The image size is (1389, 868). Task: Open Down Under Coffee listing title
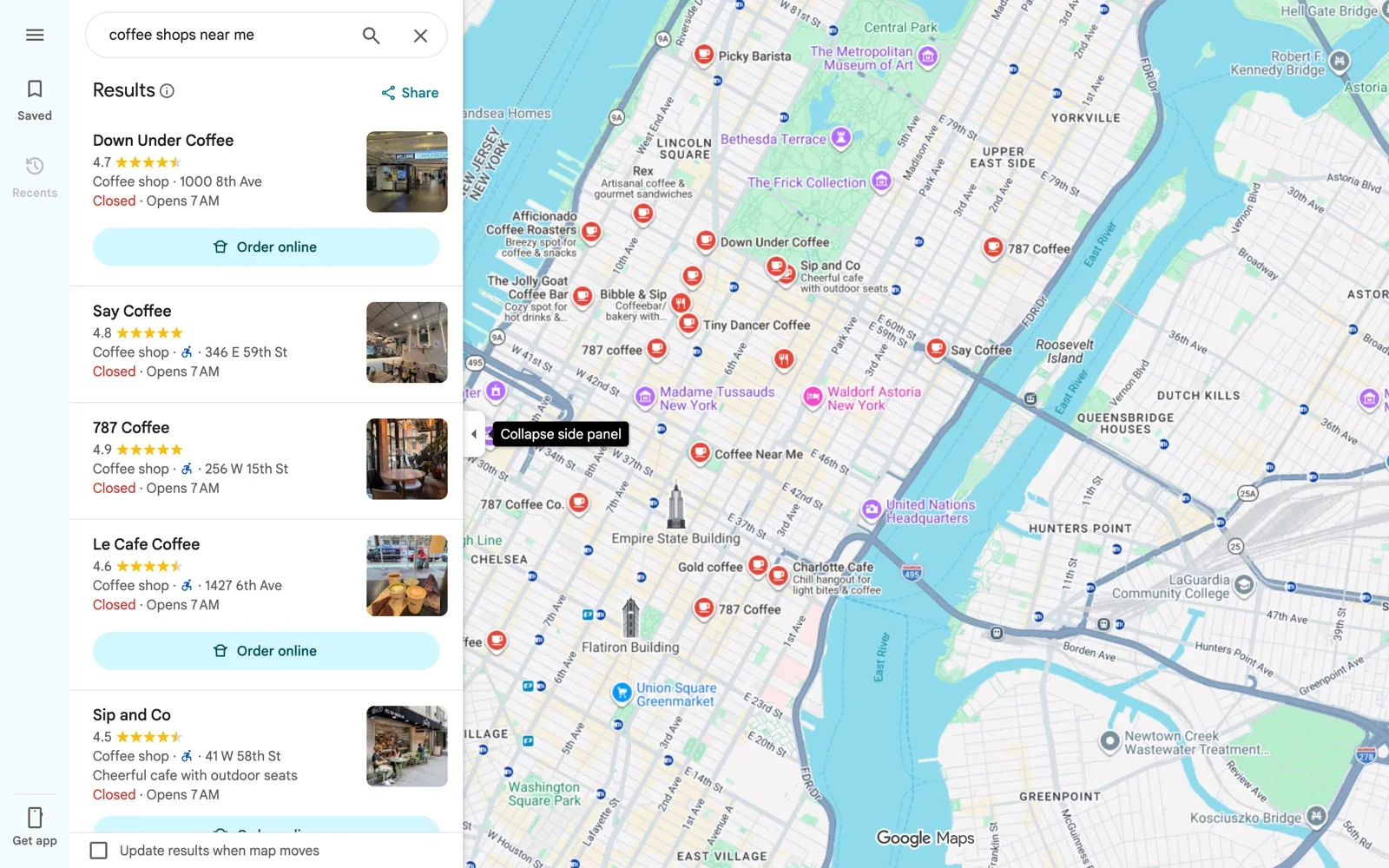coord(163,141)
